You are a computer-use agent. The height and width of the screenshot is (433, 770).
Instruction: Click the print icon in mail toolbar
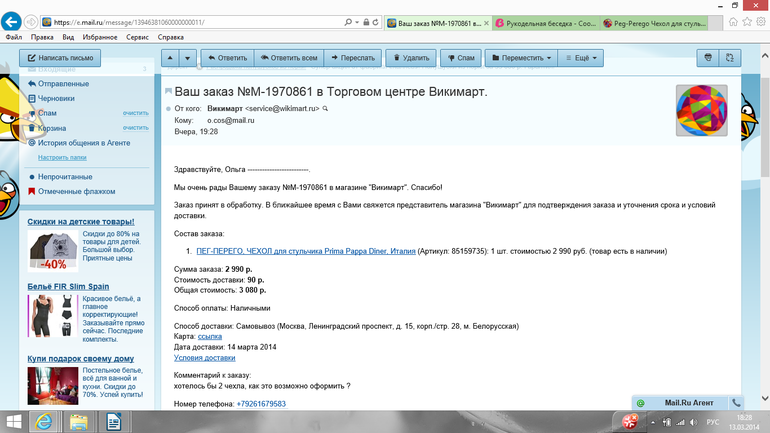[x=708, y=58]
